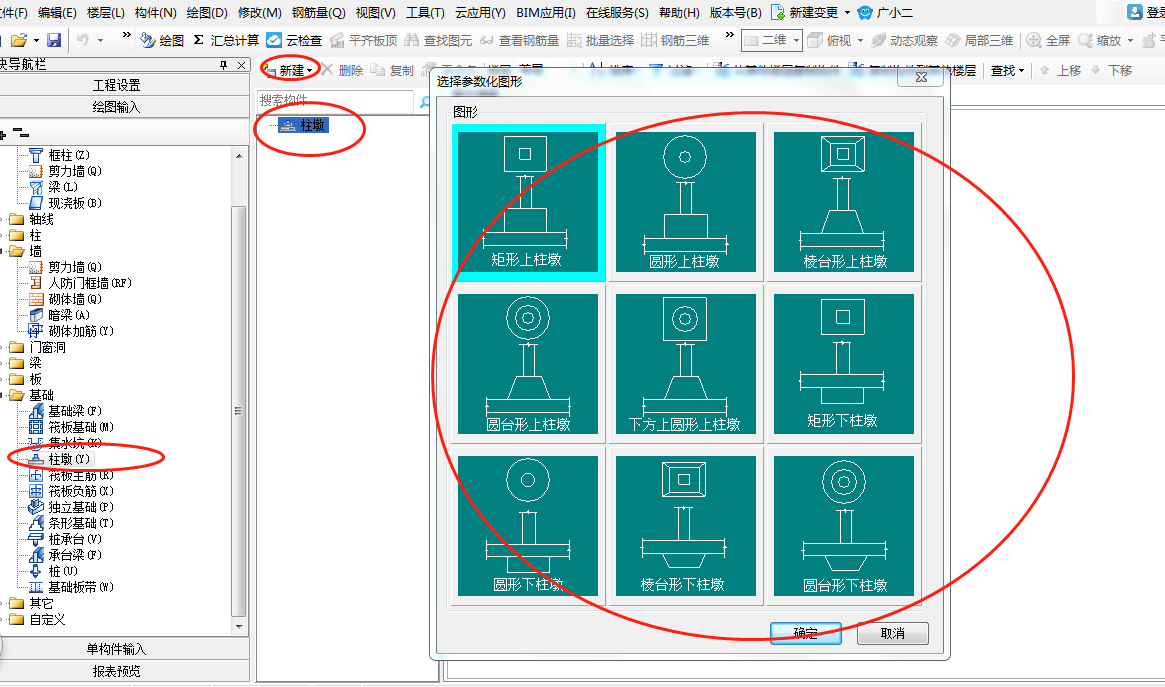Click the 汇总计算 sum calculation button
The width and height of the screenshot is (1165, 687).
226,40
